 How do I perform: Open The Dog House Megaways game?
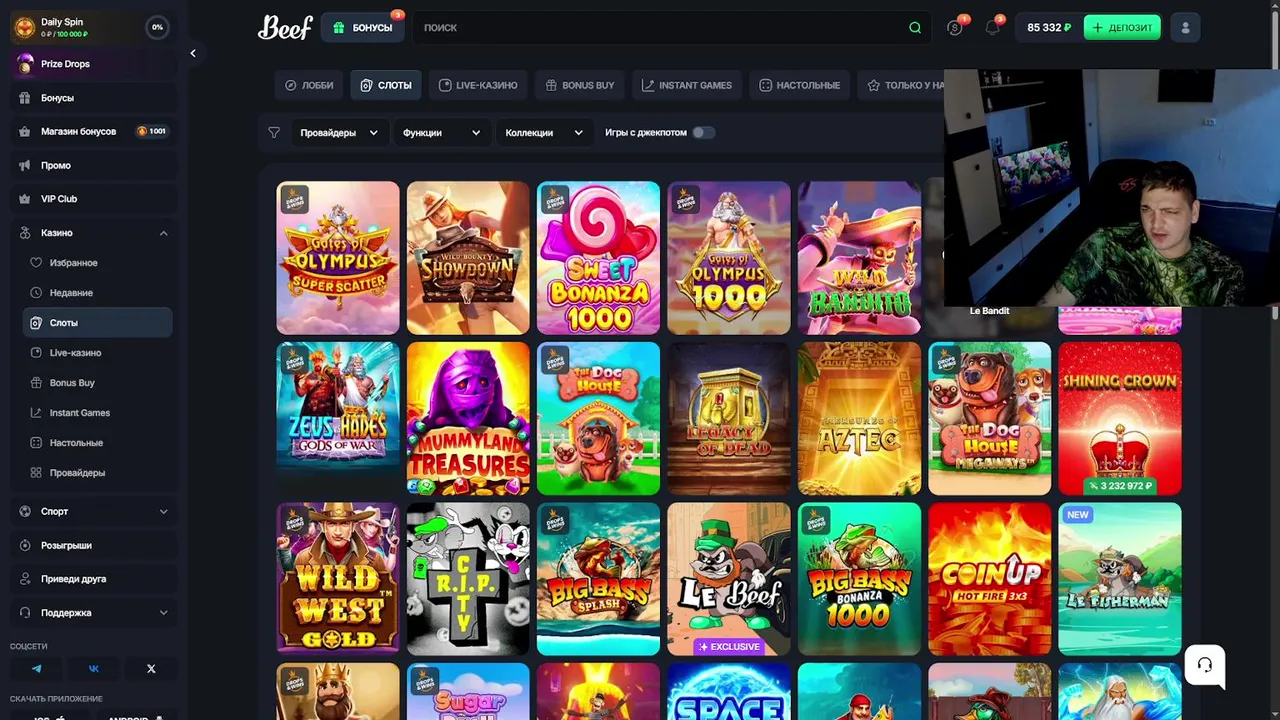pyautogui.click(x=990, y=419)
